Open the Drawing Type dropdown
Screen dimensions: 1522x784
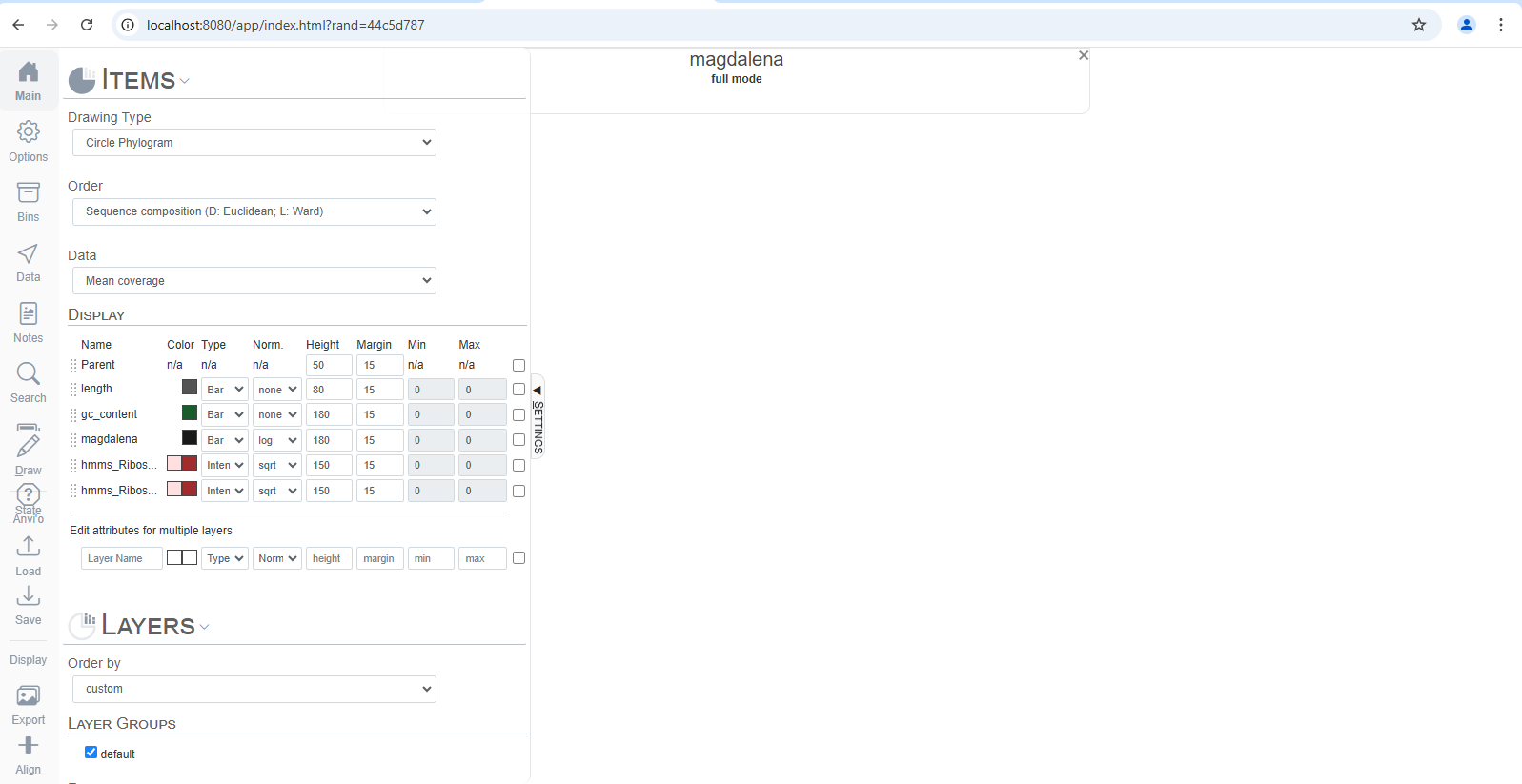[254, 143]
